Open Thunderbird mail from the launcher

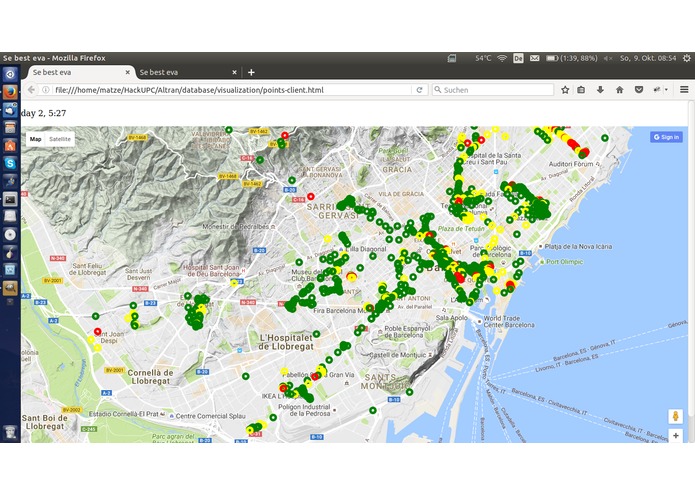pos(10,110)
